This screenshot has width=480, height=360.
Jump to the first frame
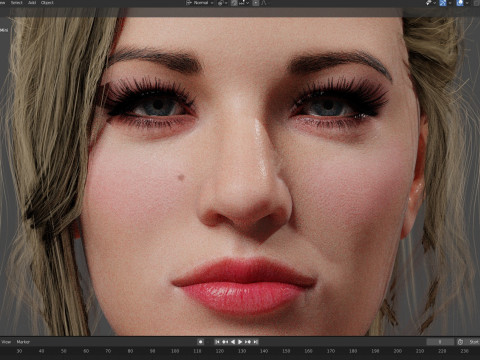[217, 342]
